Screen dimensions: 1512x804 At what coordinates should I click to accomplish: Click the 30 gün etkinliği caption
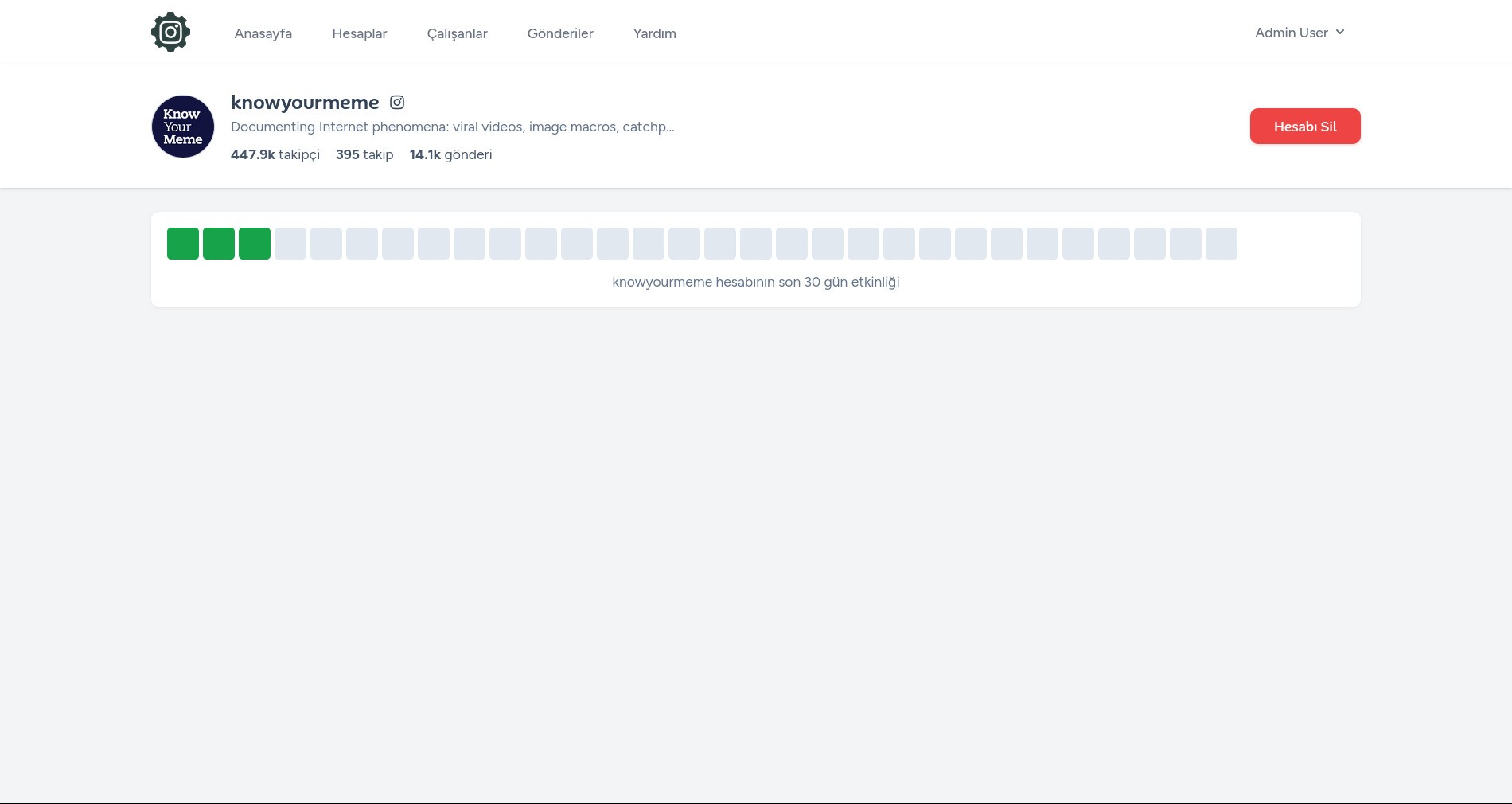click(x=756, y=282)
